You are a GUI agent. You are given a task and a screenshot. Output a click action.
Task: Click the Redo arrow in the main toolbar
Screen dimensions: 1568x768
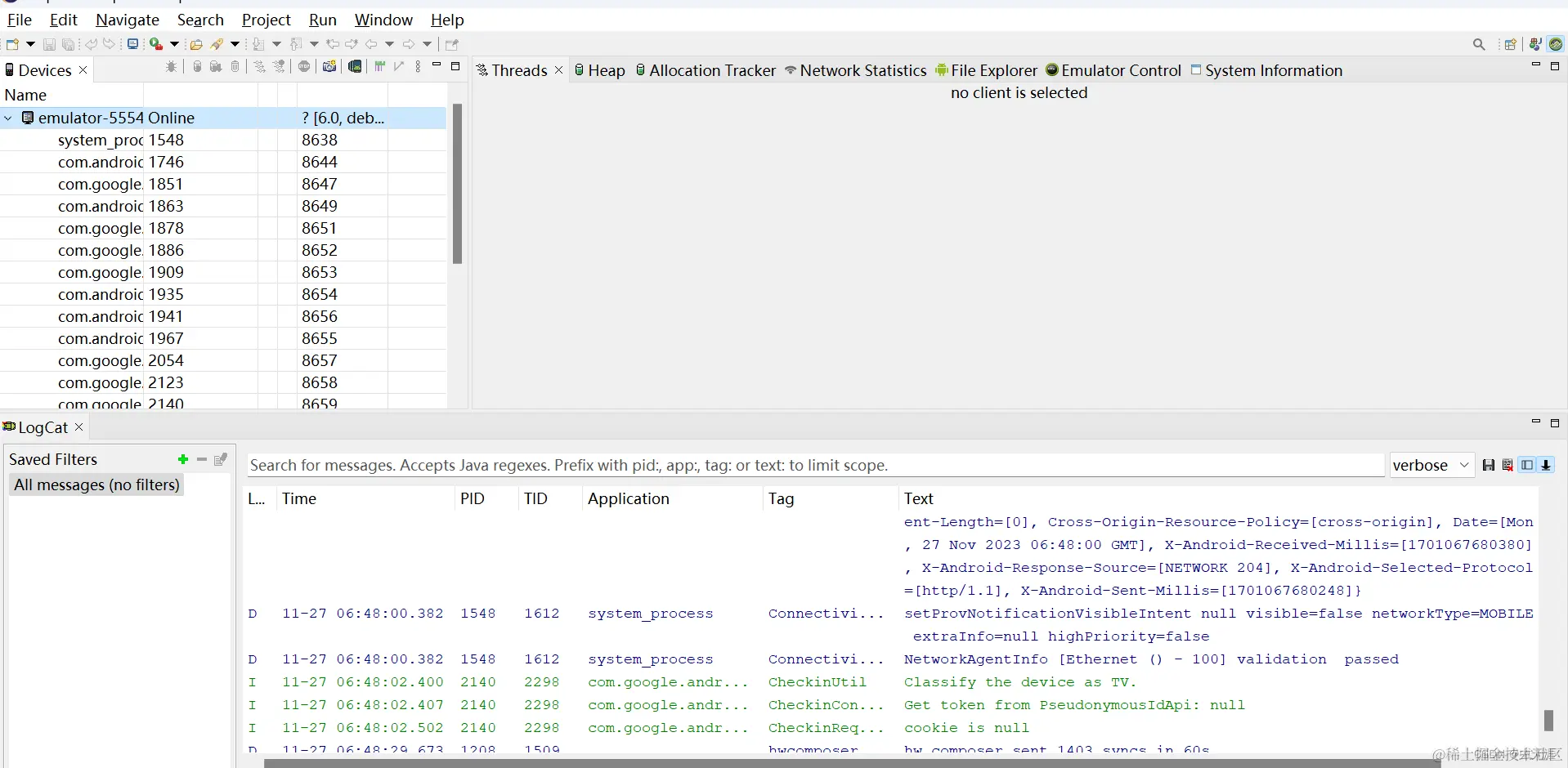coord(110,44)
